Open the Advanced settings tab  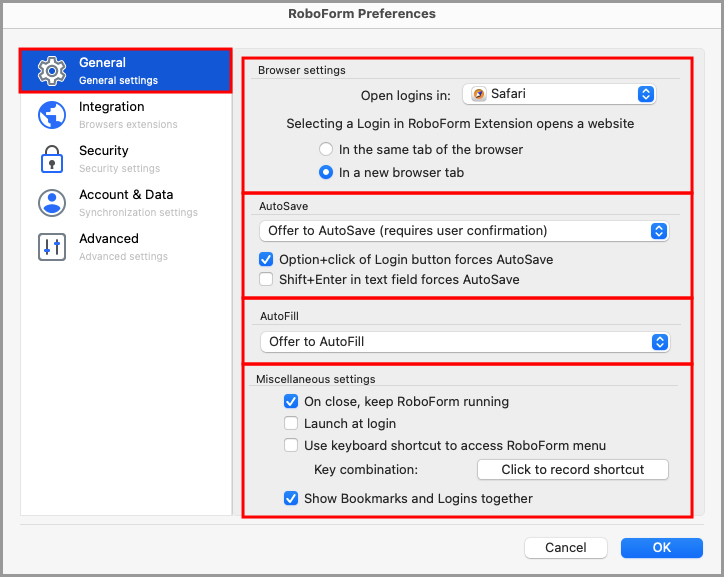pyautogui.click(x=126, y=247)
